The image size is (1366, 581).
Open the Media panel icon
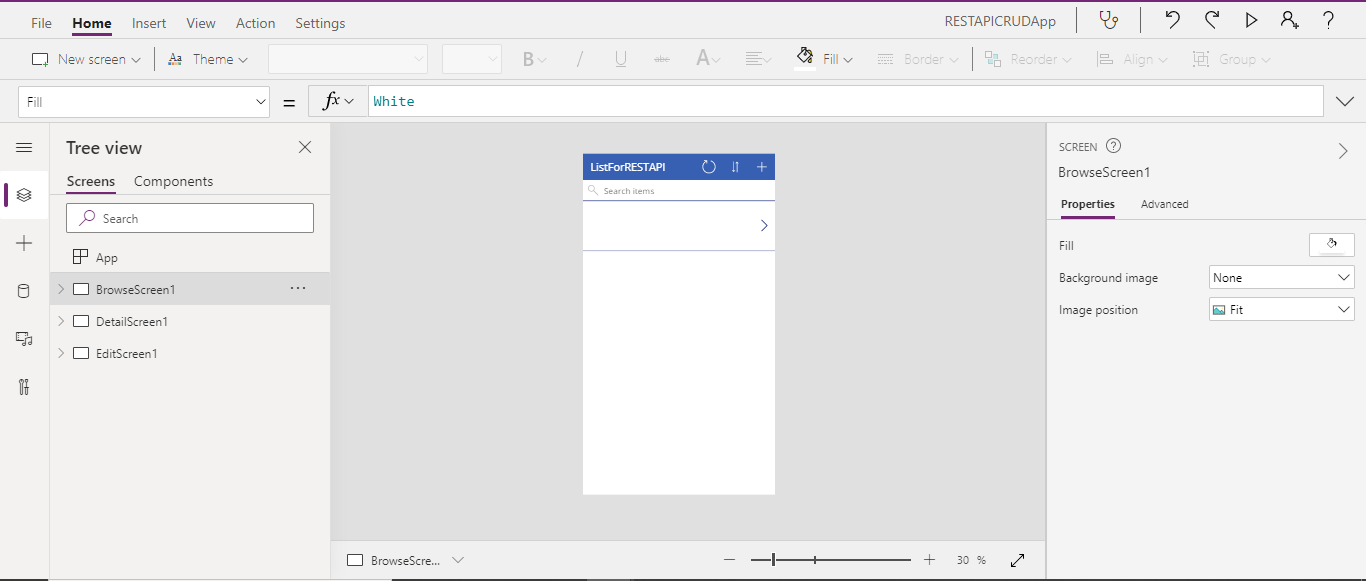click(24, 339)
